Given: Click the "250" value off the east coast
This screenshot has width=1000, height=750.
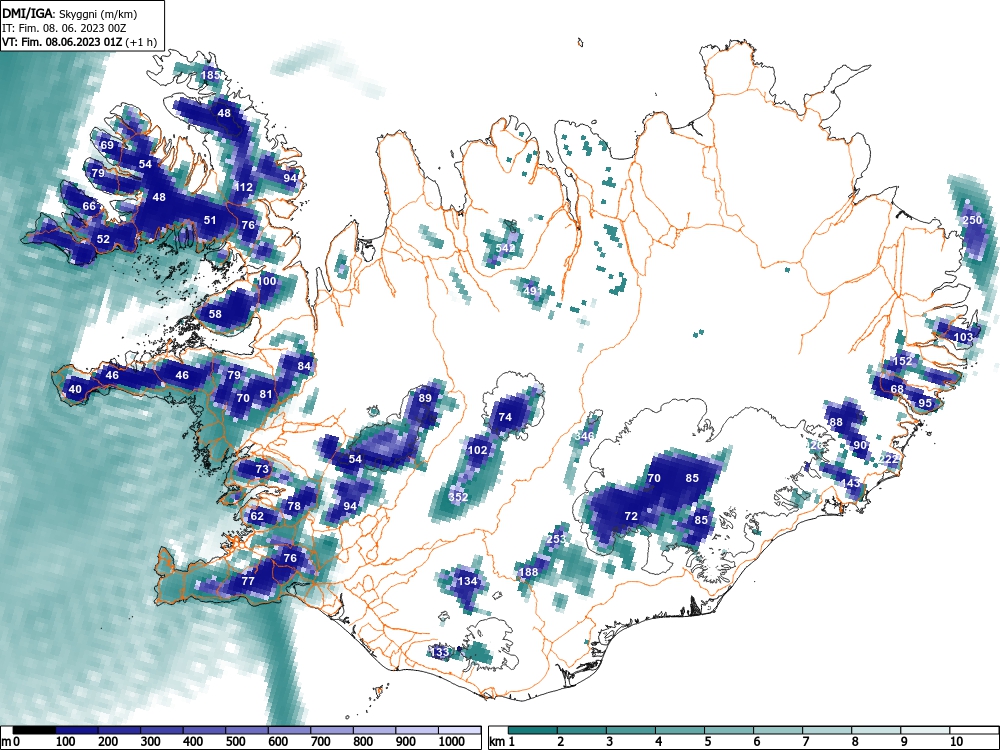Looking at the screenshot, I should 973,220.
